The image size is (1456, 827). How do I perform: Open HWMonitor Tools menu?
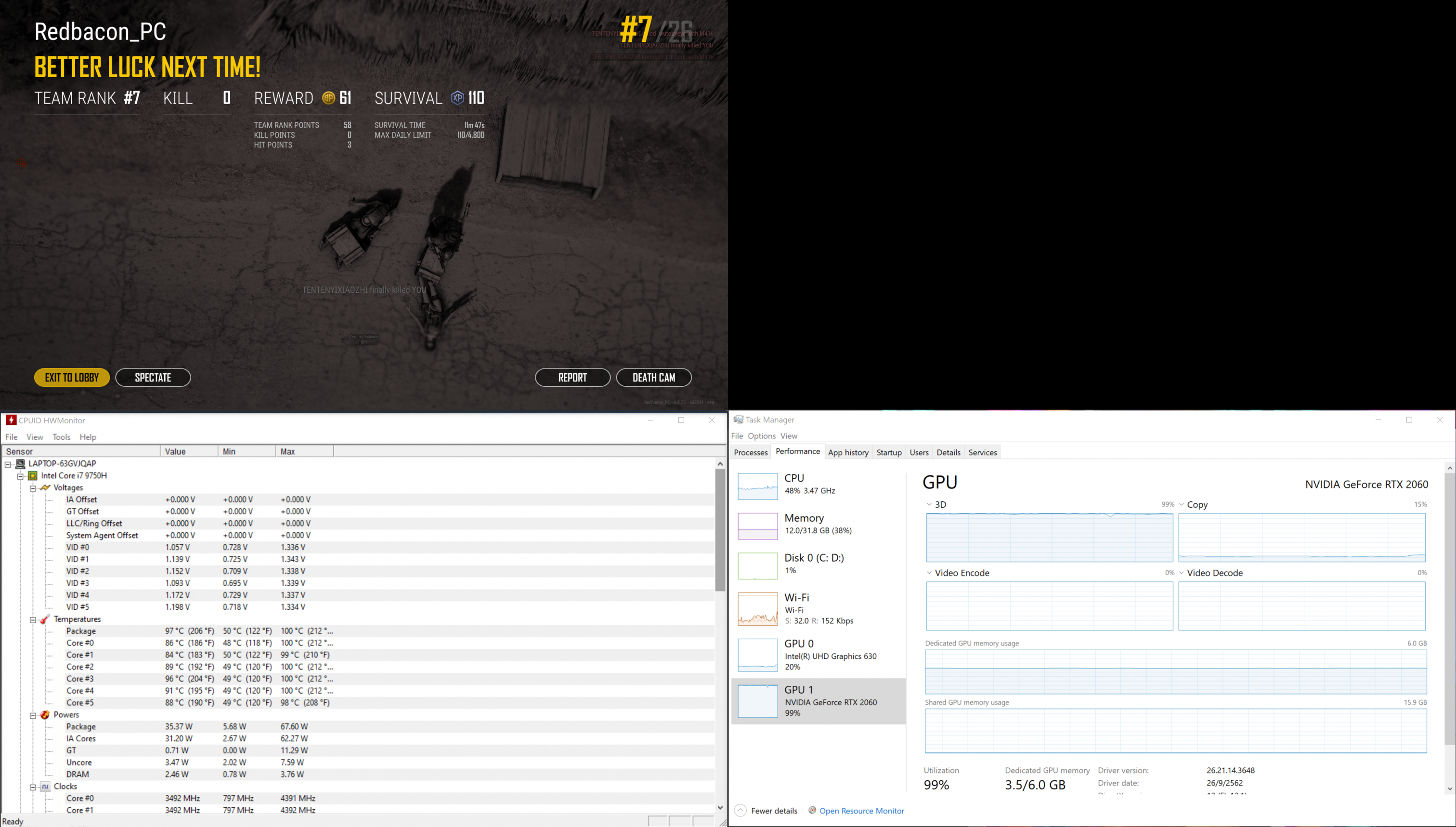[x=61, y=437]
